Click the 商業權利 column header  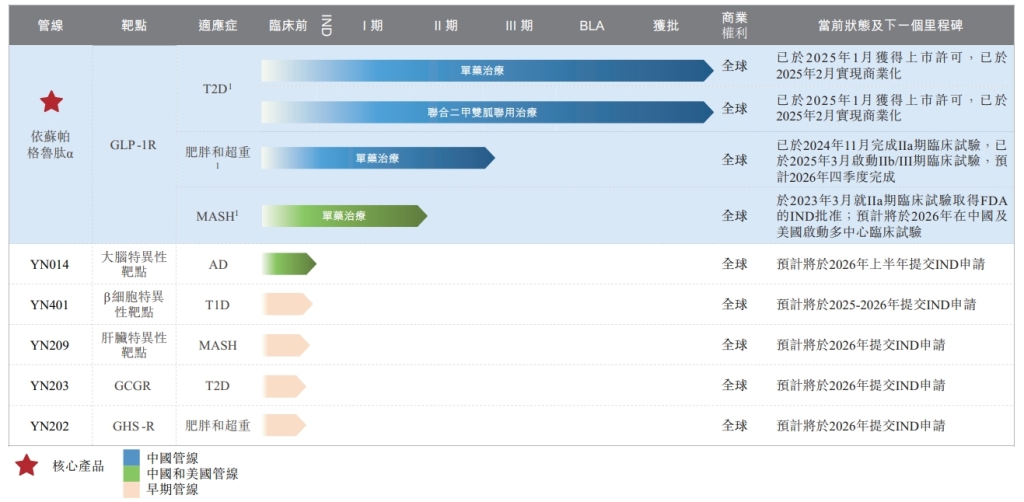point(735,26)
